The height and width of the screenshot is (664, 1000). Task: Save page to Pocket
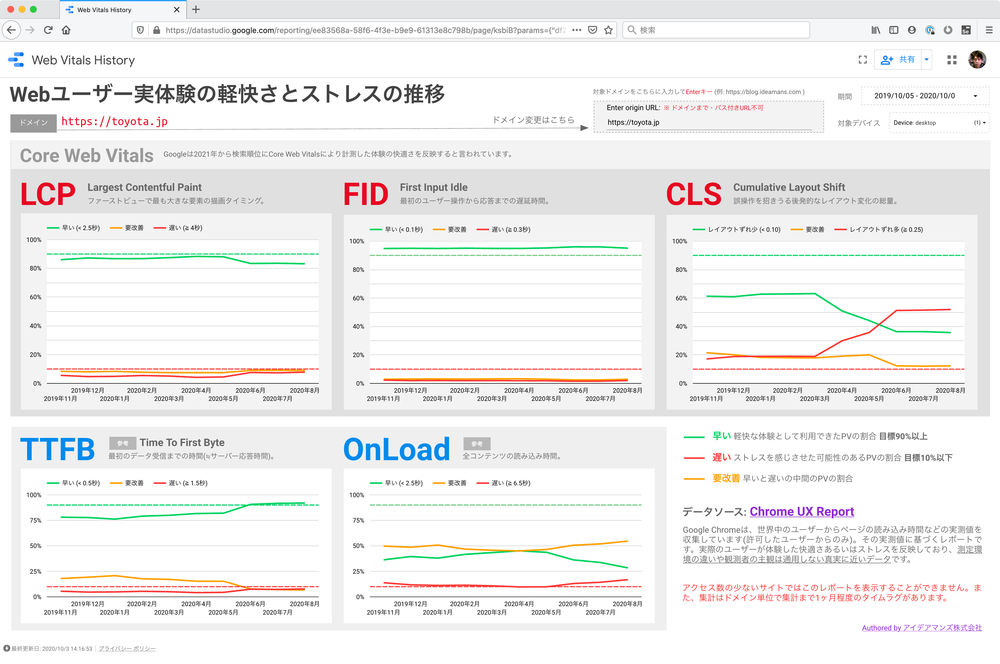[592, 30]
